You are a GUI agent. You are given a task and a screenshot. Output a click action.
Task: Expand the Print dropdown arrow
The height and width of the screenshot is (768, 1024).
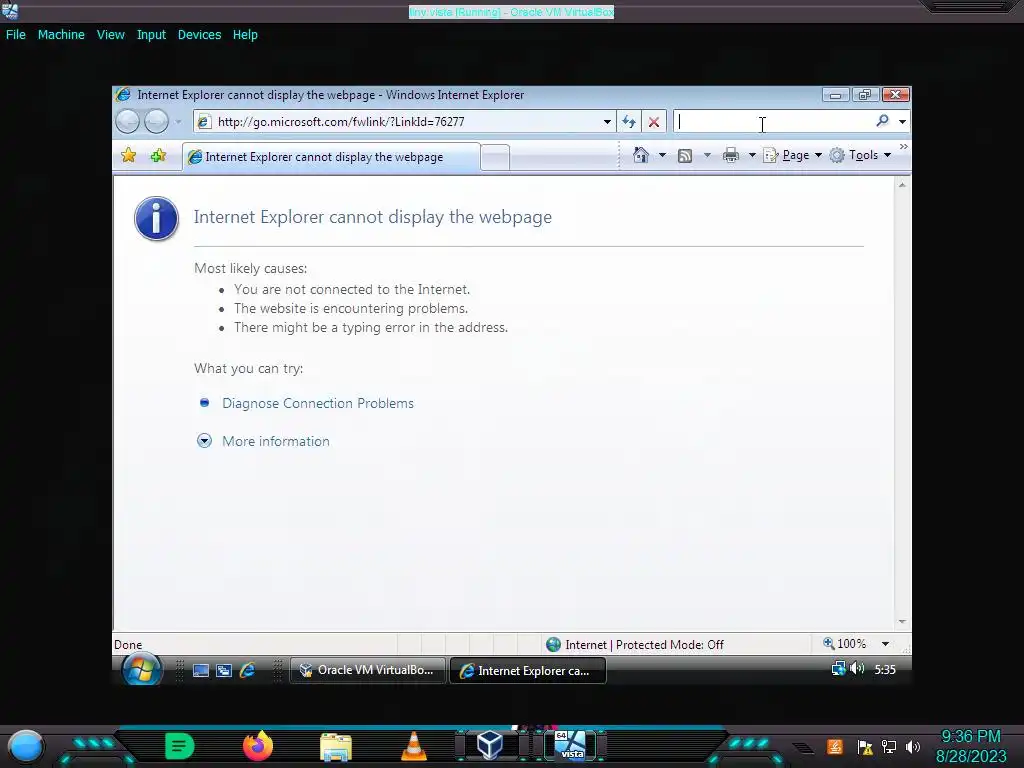752,155
